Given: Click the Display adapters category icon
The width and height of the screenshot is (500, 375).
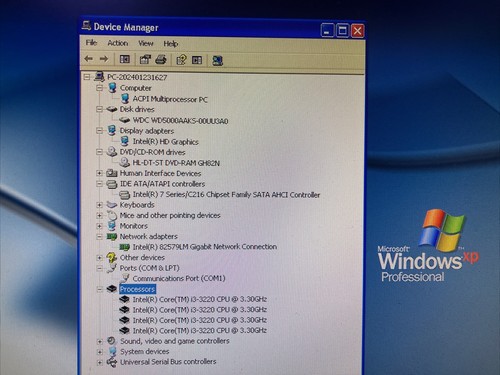Looking at the screenshot, I should coord(112,131).
